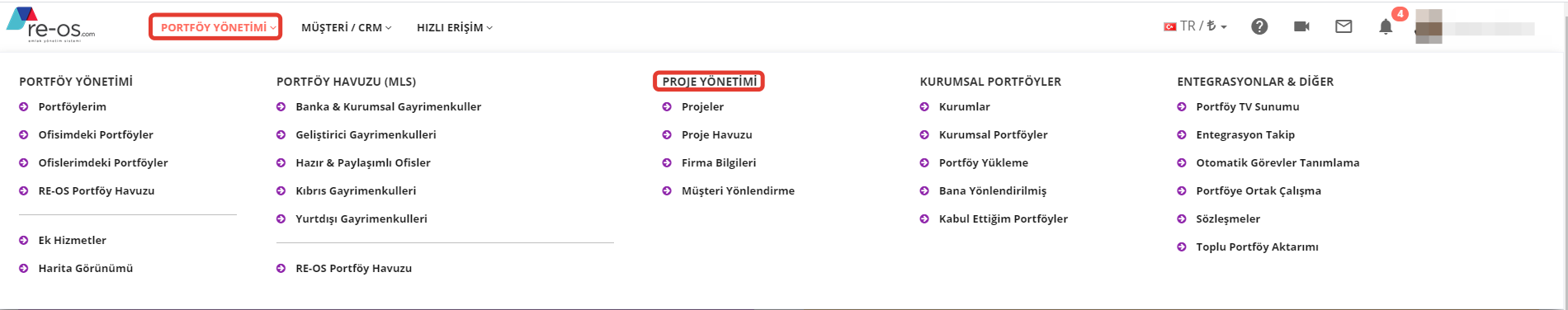The width and height of the screenshot is (1568, 310).
Task: Open Harita Görünümü link
Action: [85, 268]
